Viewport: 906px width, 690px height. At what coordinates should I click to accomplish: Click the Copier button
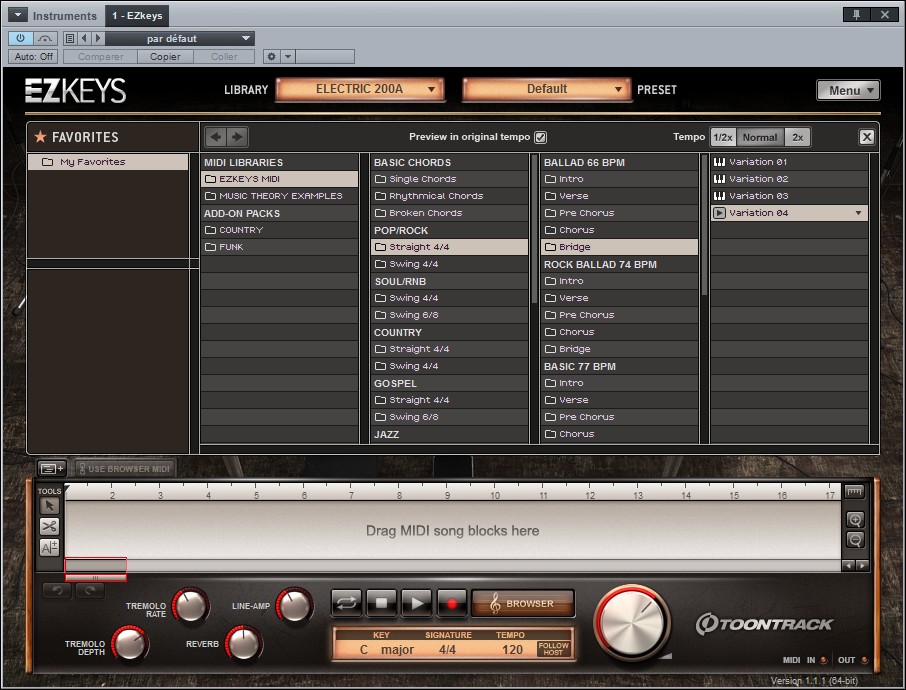tap(165, 56)
